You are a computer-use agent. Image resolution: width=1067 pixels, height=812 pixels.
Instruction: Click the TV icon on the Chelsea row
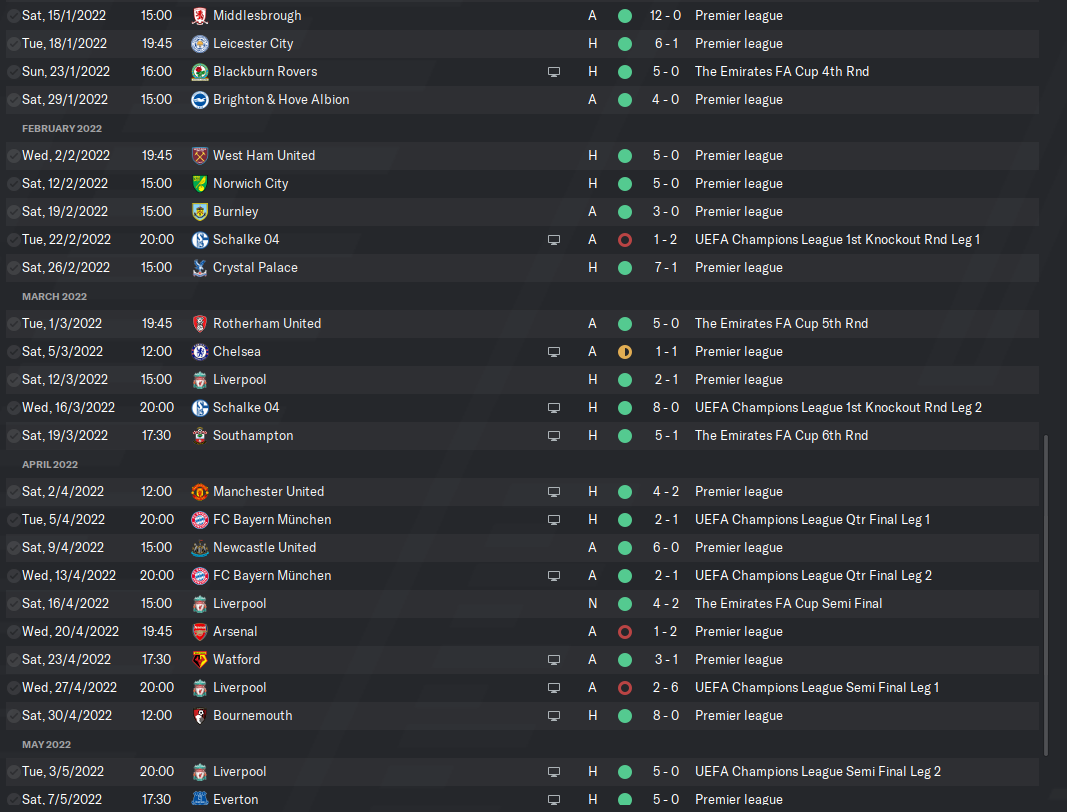(553, 352)
